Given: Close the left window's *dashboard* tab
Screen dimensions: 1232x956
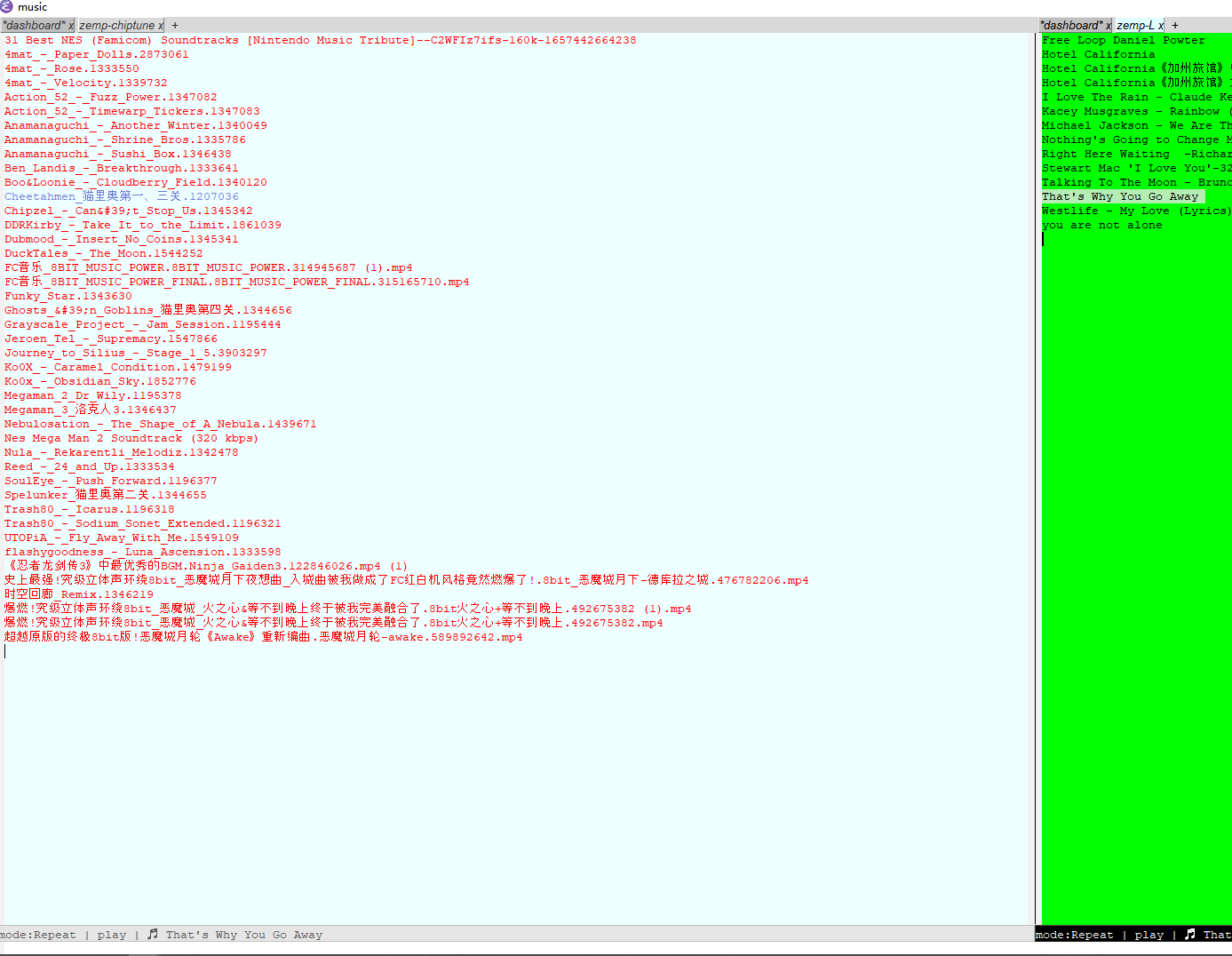Looking at the screenshot, I should [71, 26].
